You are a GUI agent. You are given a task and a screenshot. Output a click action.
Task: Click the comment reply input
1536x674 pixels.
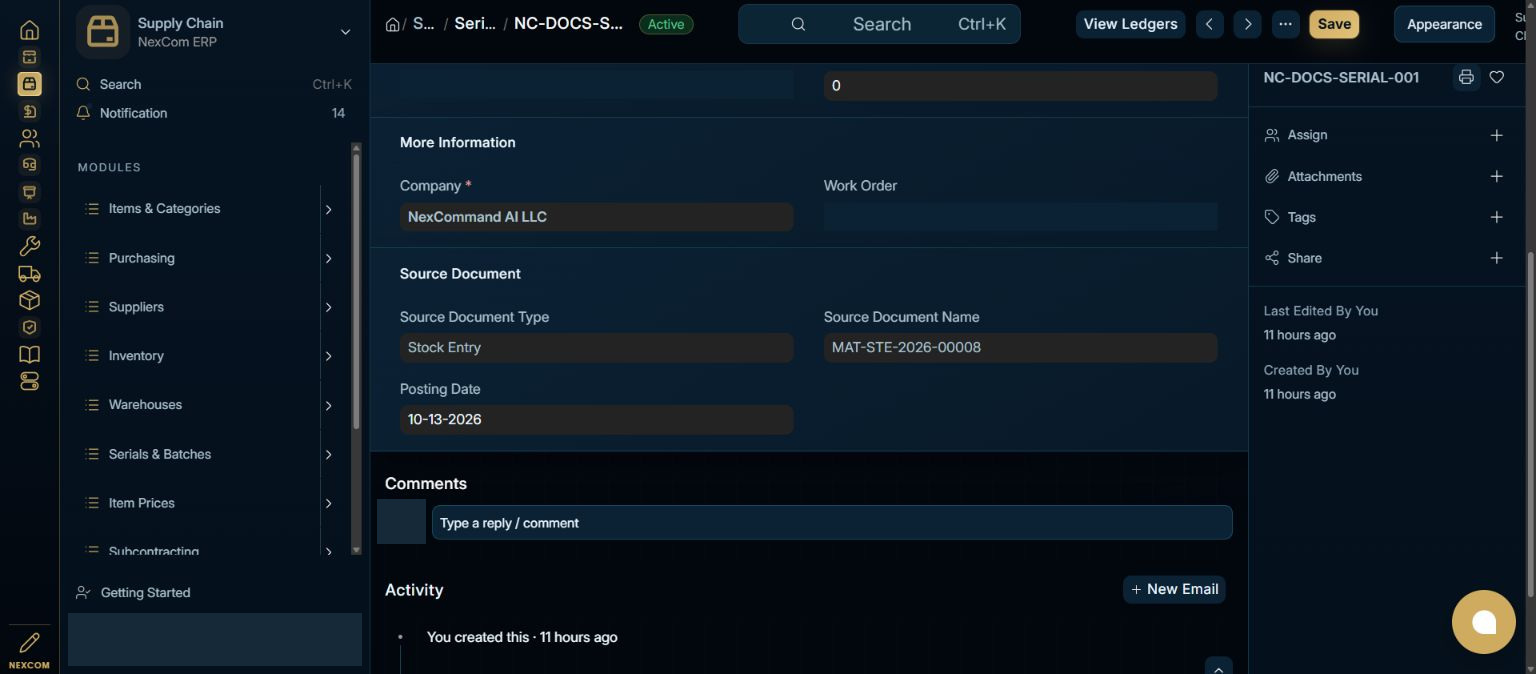point(832,523)
